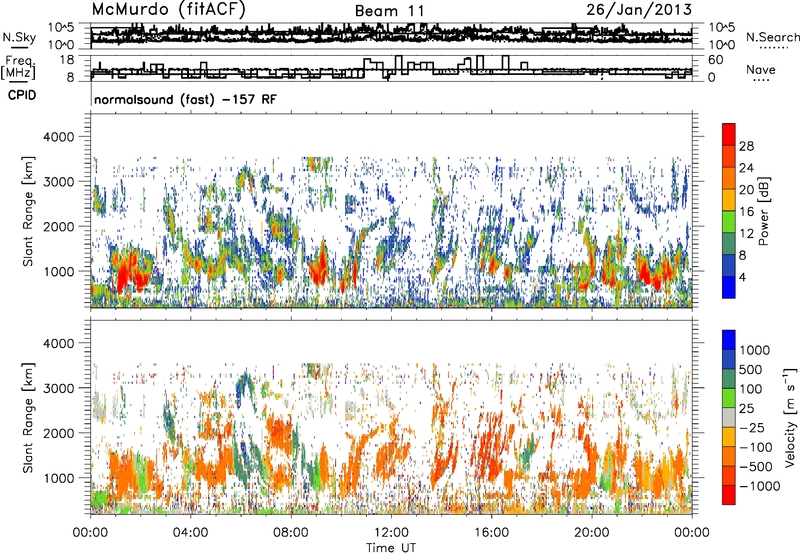Click the Velocity color bar
The width and height of the screenshot is (800, 554).
tap(729, 417)
